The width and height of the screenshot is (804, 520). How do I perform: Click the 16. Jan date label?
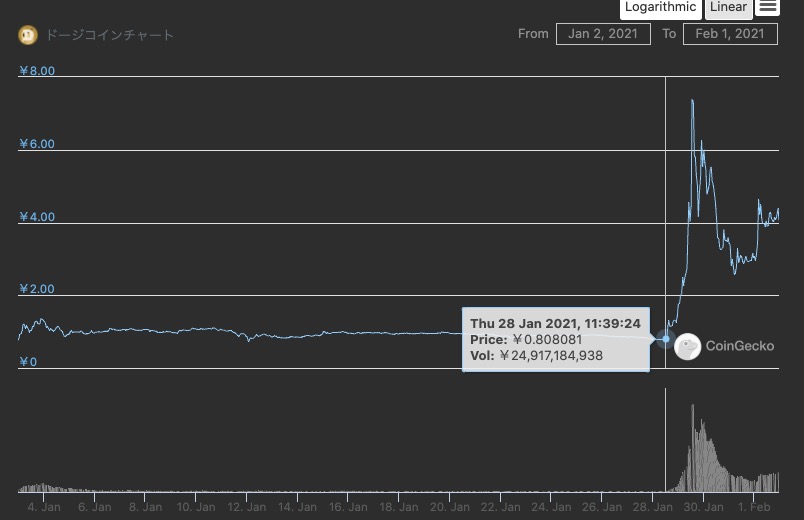coord(348,507)
